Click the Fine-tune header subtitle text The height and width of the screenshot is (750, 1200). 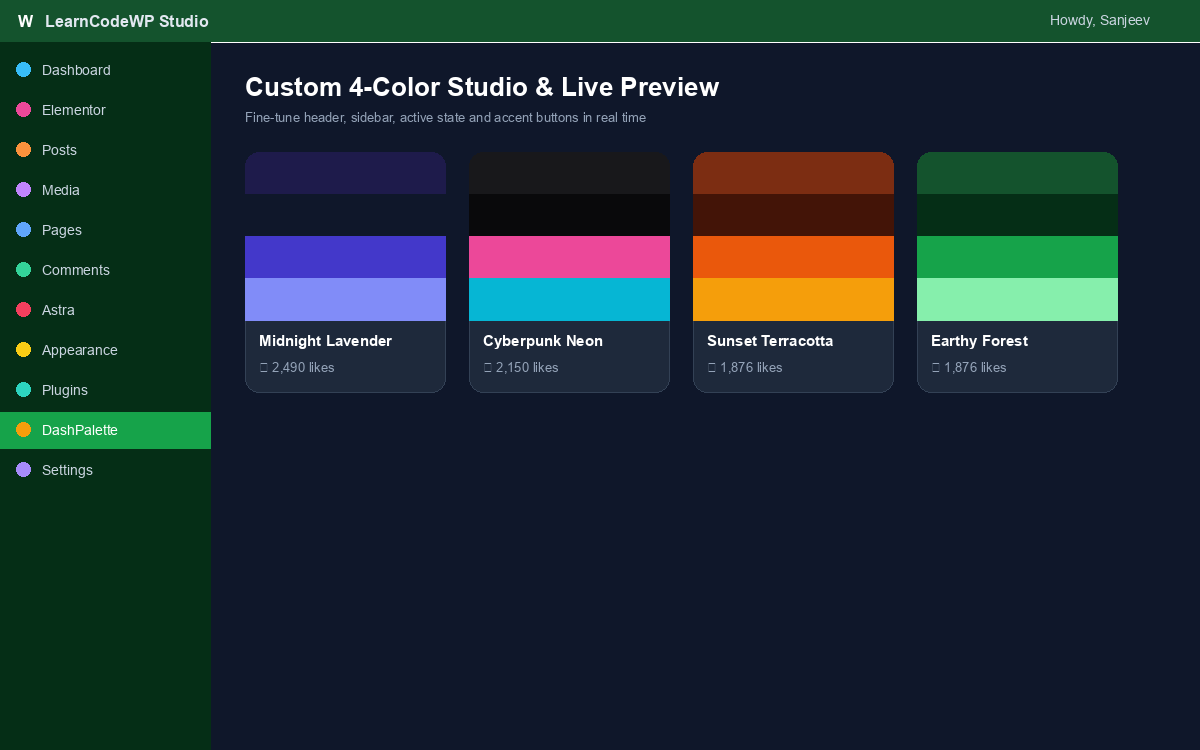click(x=445, y=117)
